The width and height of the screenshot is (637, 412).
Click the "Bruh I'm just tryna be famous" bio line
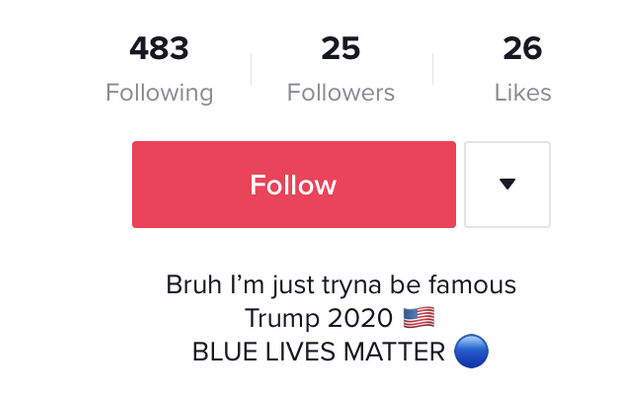341,284
